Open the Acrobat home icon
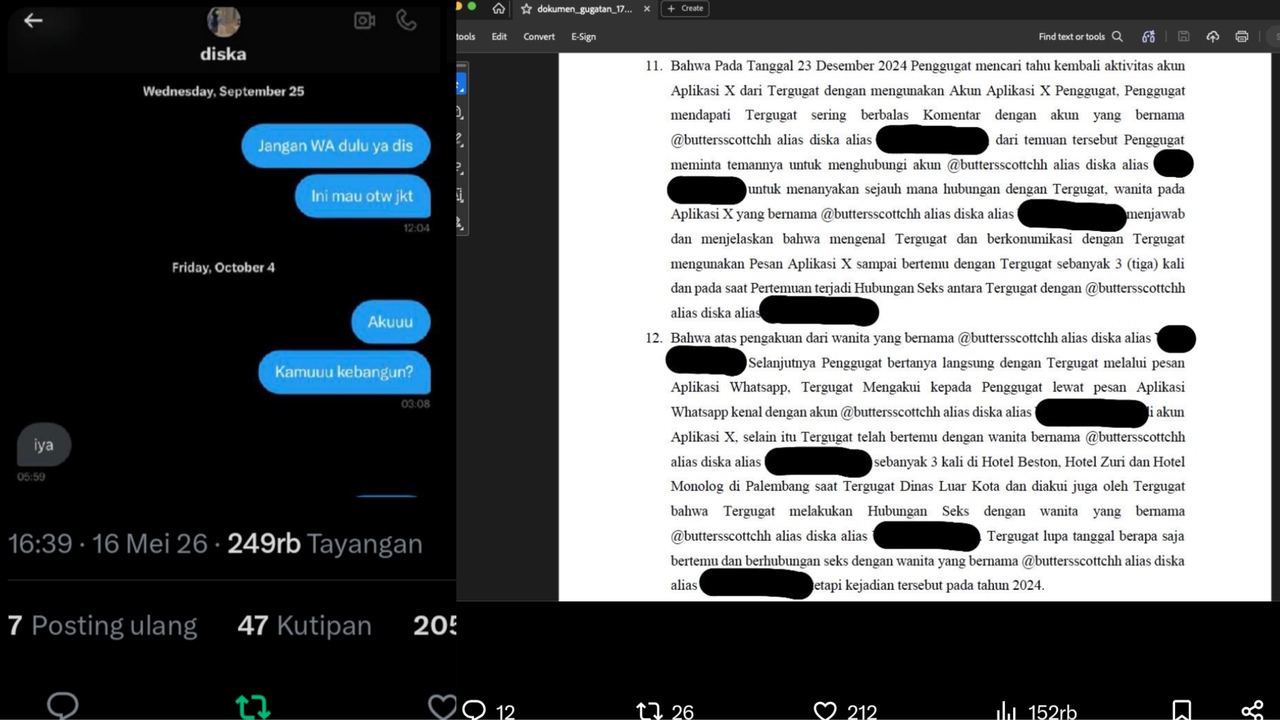Screen dimensions: 1280x720 498,8
